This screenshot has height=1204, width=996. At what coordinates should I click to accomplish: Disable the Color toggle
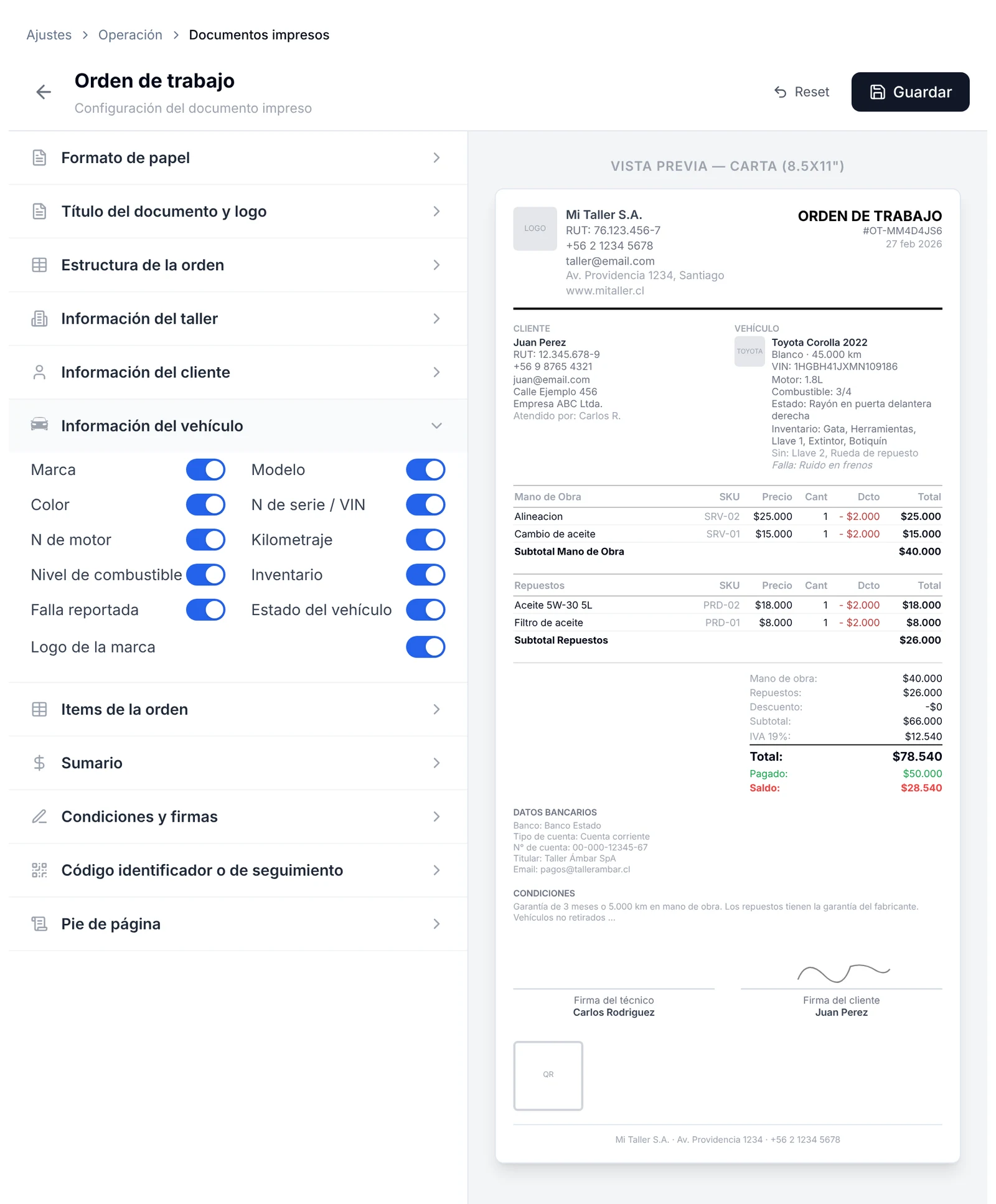pos(205,504)
